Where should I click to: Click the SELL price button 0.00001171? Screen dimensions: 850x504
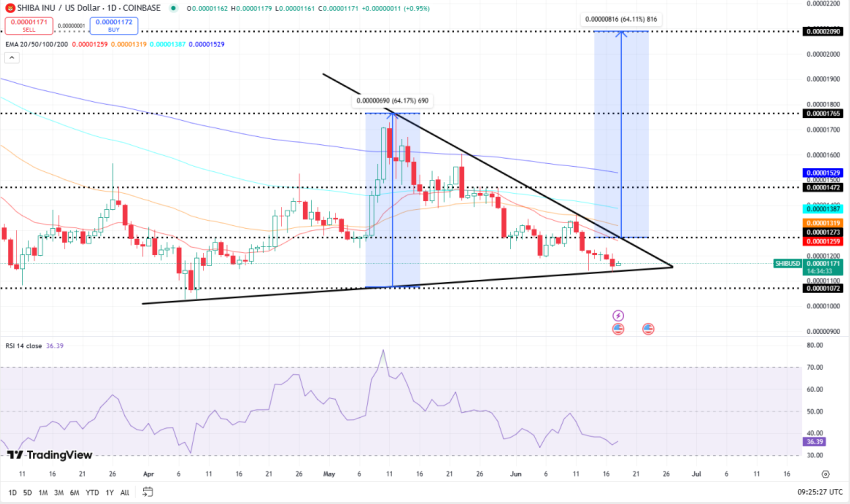pyautogui.click(x=29, y=25)
